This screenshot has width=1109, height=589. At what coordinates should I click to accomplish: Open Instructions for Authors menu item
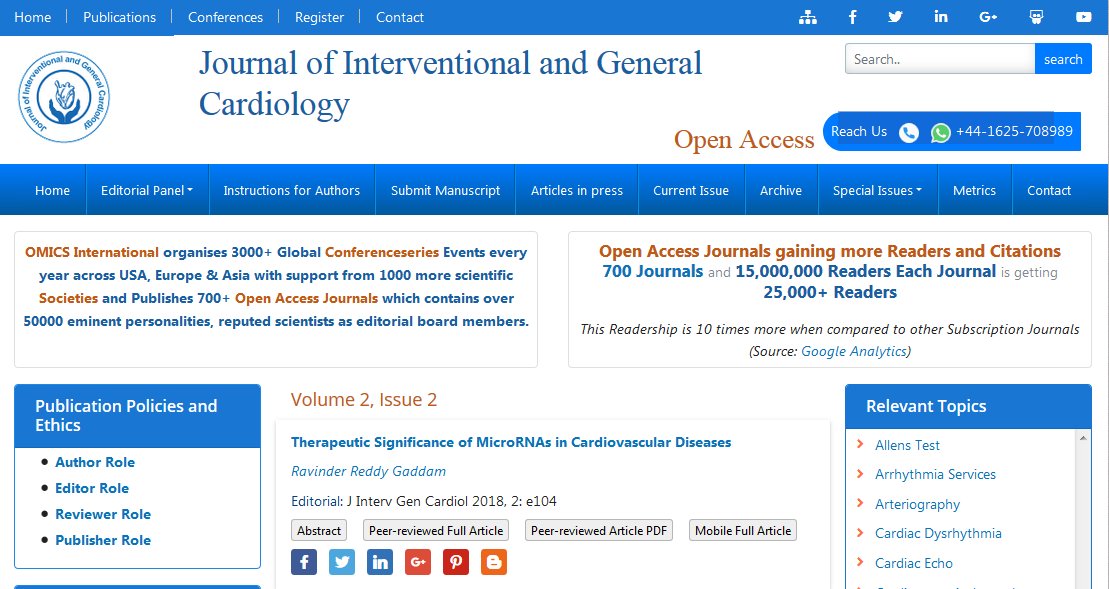[291, 190]
